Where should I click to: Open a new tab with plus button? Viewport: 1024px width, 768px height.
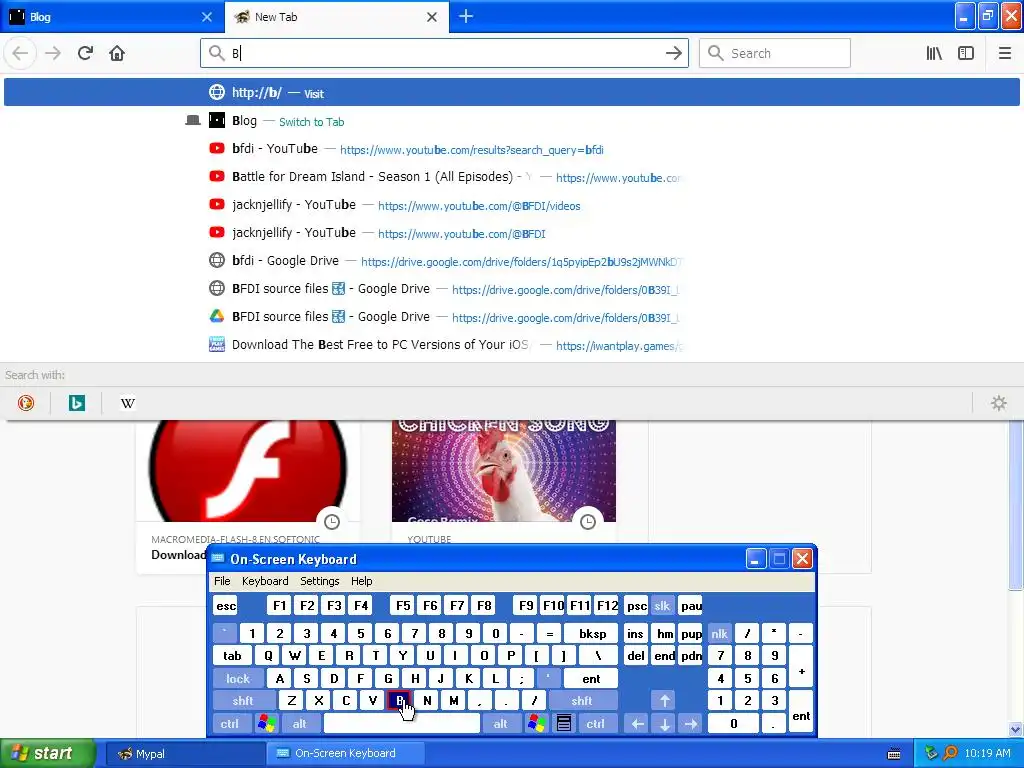tap(466, 16)
